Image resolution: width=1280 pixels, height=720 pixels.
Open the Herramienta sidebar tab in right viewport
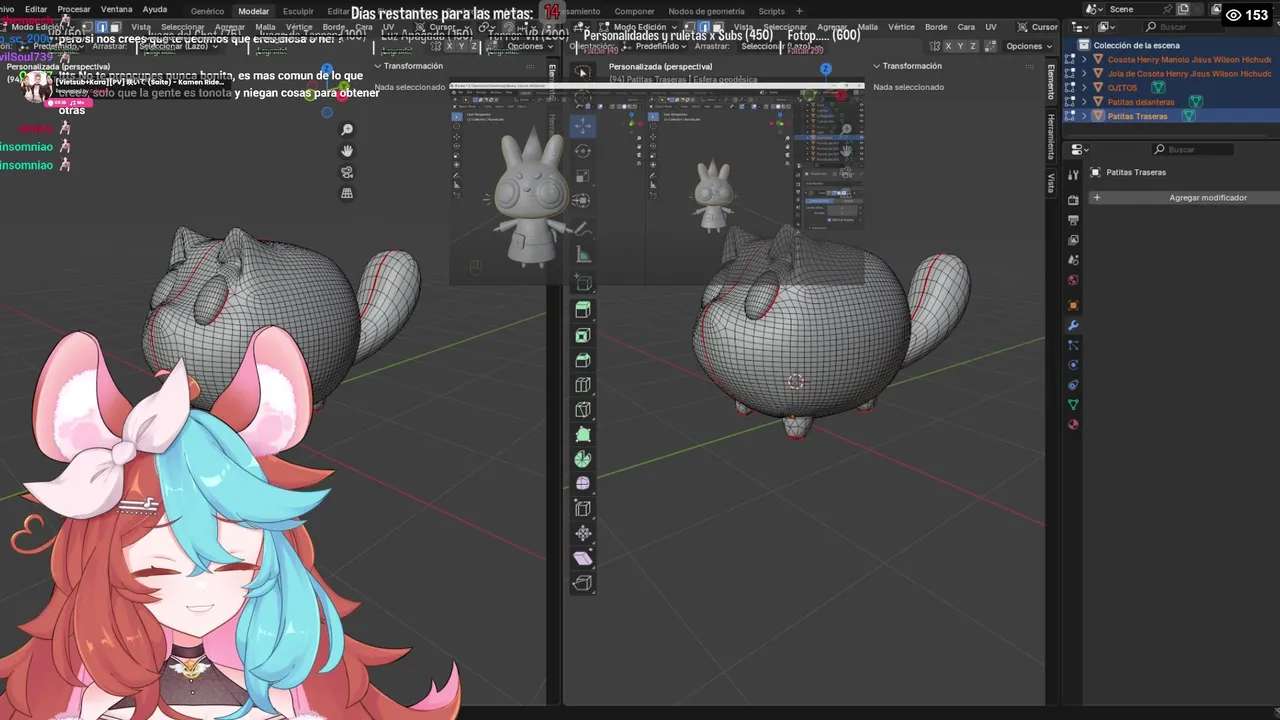coord(1051,137)
